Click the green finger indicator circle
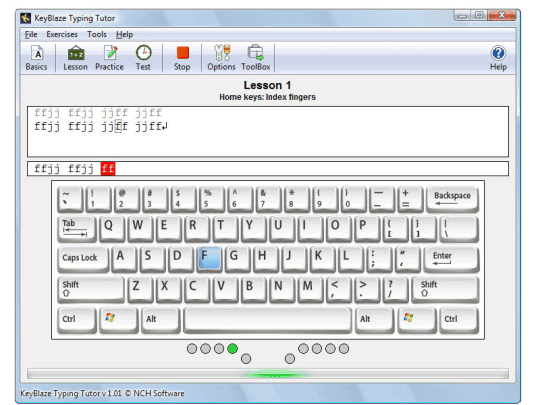540x405 pixels. point(232,349)
